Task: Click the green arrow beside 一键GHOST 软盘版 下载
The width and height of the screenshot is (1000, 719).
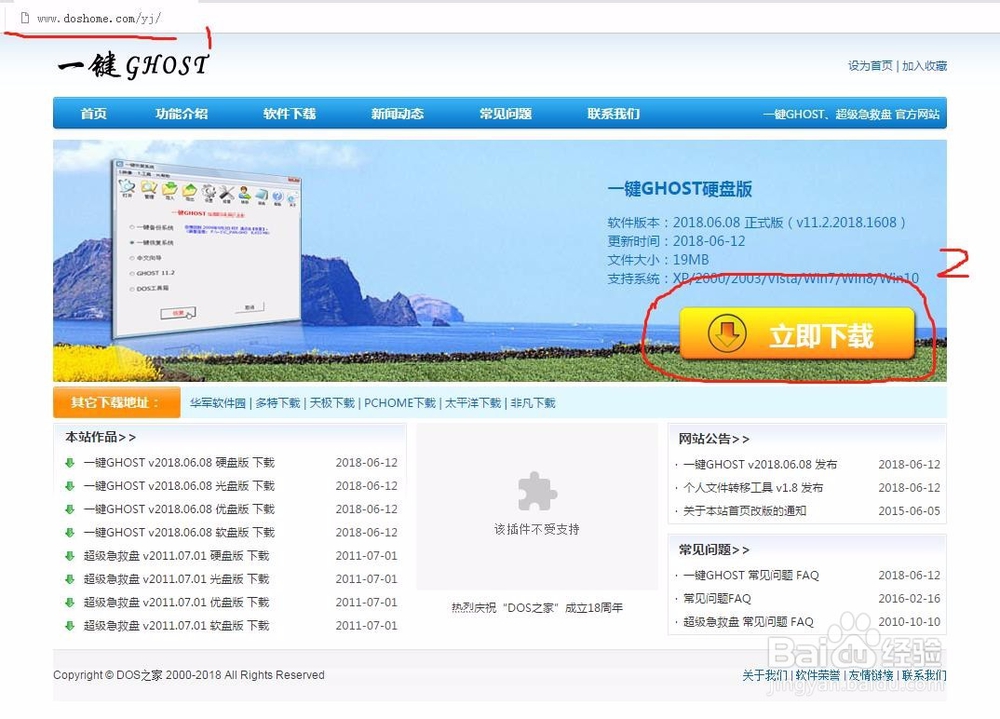Action: click(x=70, y=533)
